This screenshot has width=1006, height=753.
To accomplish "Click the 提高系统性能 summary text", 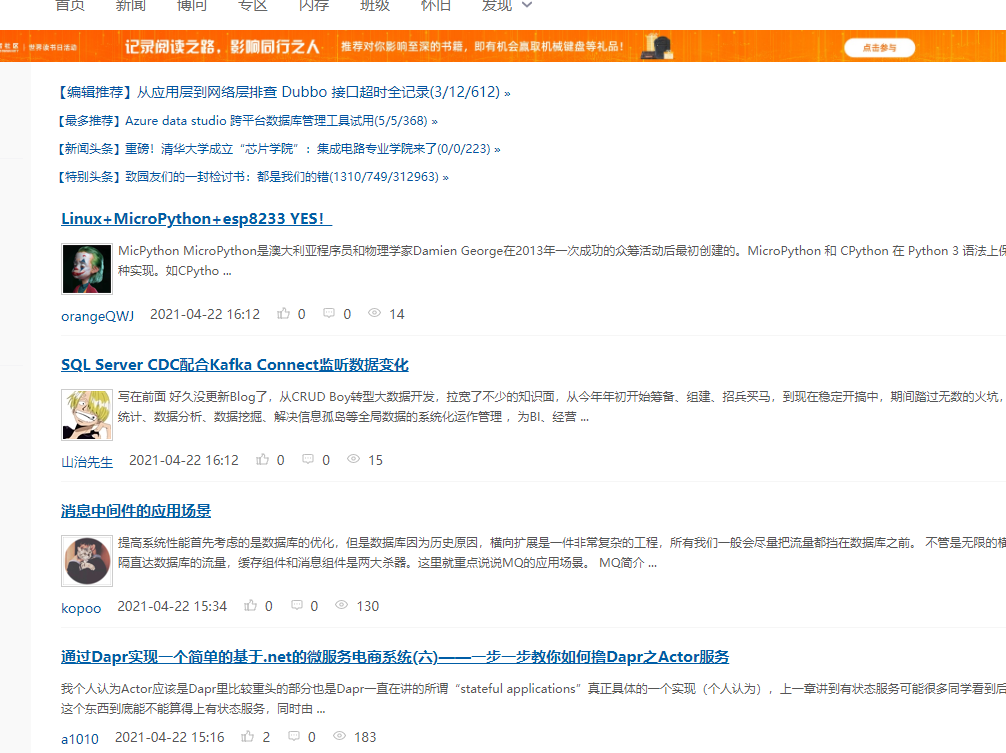I will [561, 553].
